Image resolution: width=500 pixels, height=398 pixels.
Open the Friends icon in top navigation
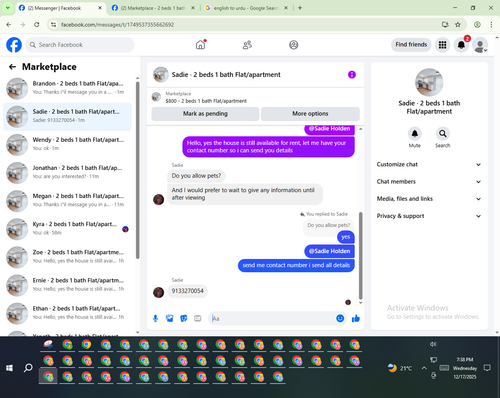coord(247,45)
